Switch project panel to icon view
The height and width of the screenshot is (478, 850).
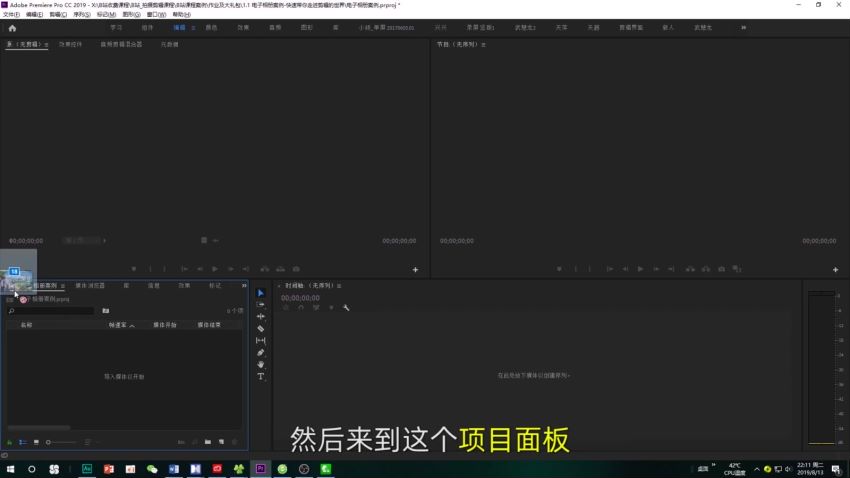click(36, 442)
